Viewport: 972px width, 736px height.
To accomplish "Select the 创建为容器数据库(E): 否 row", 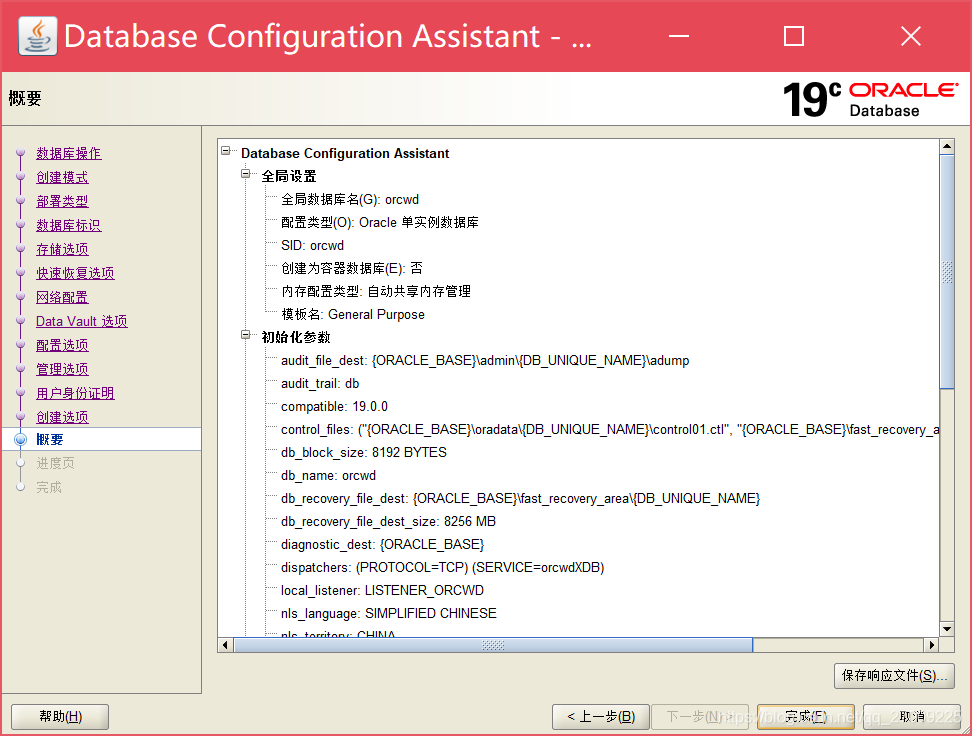I will pos(351,268).
